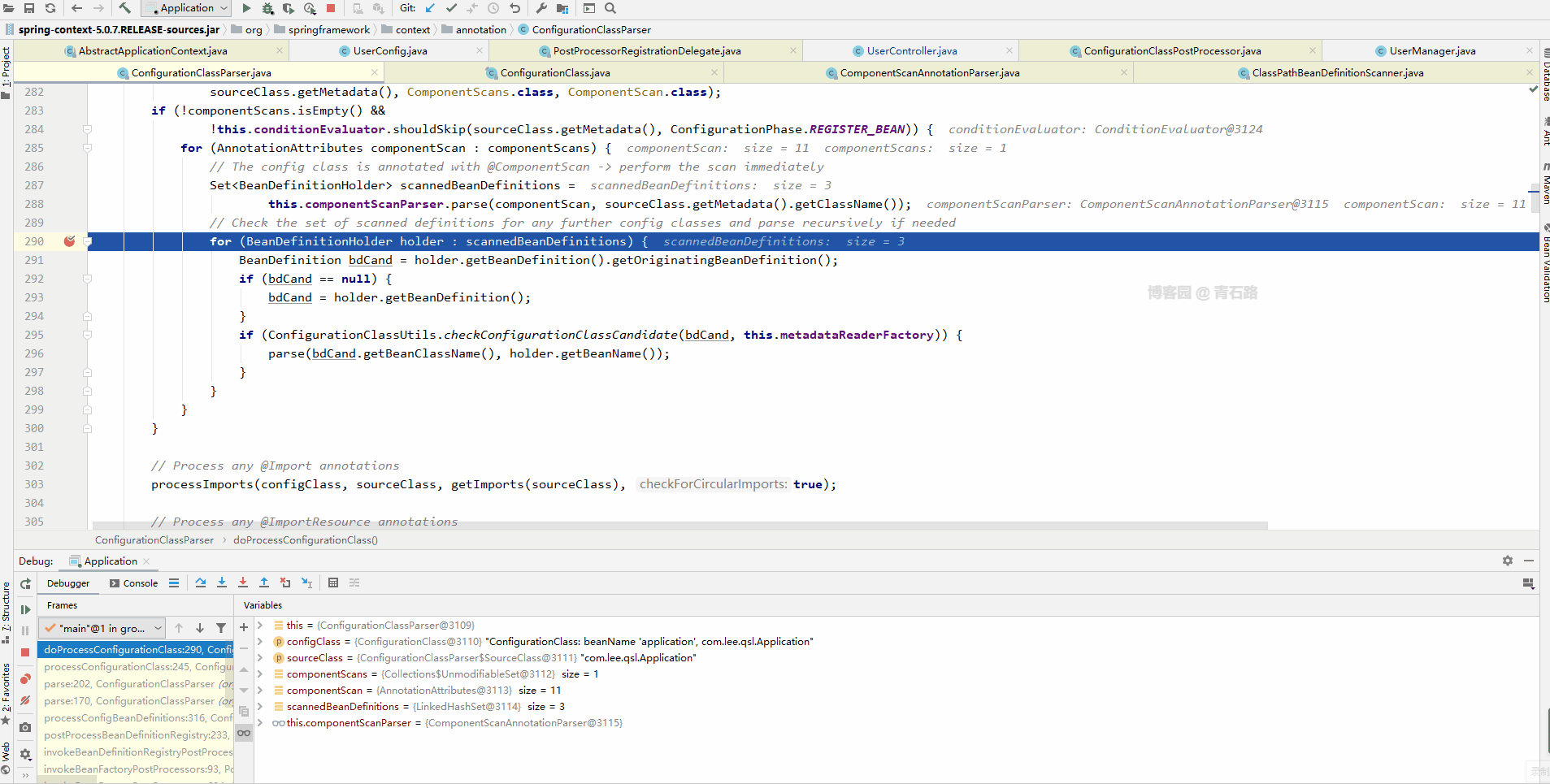Toggle the Show Watches glasses icon
Image resolution: width=1550 pixels, height=784 pixels.
click(244, 733)
